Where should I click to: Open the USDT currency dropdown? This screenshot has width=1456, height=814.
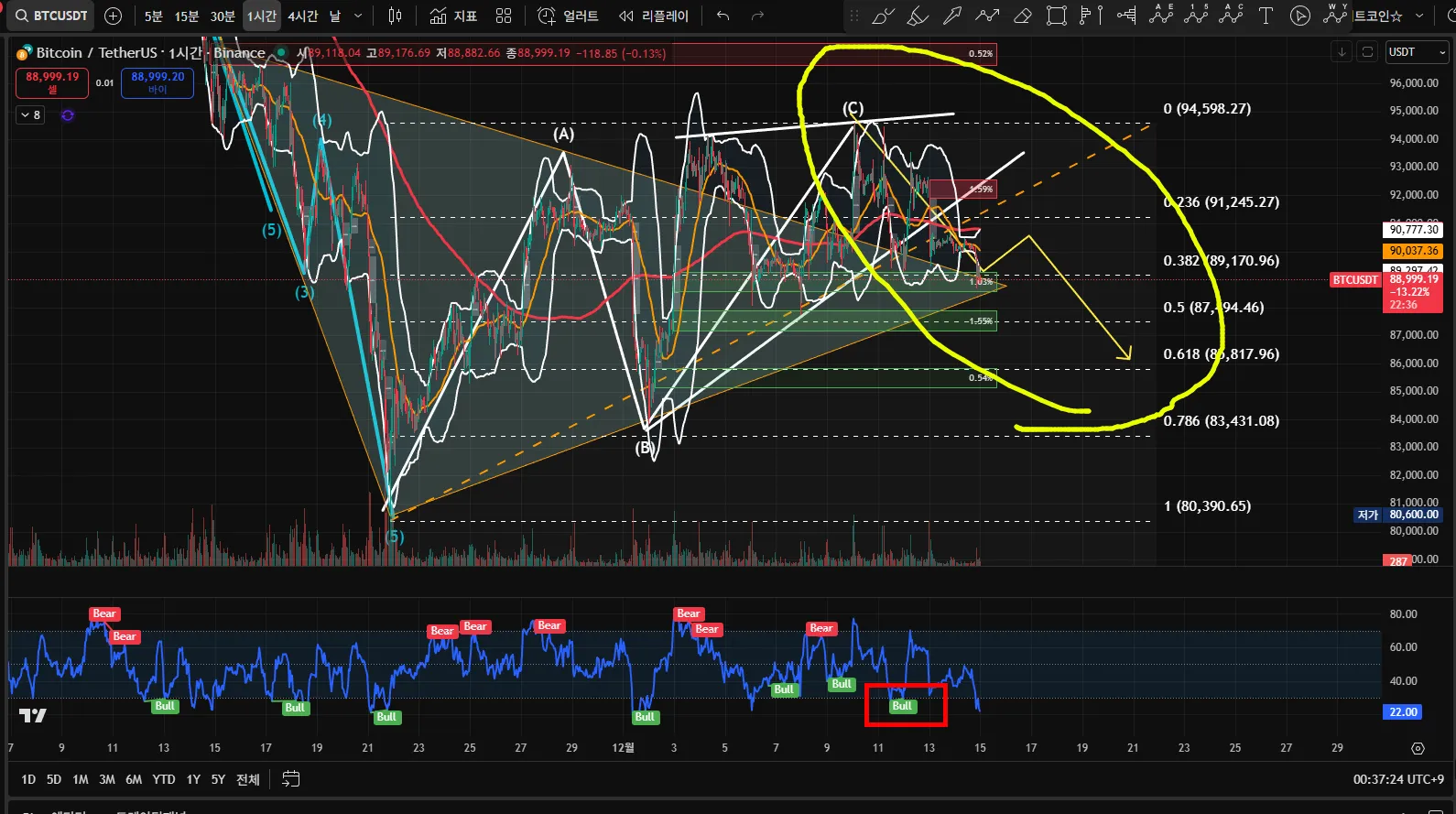tap(1417, 52)
